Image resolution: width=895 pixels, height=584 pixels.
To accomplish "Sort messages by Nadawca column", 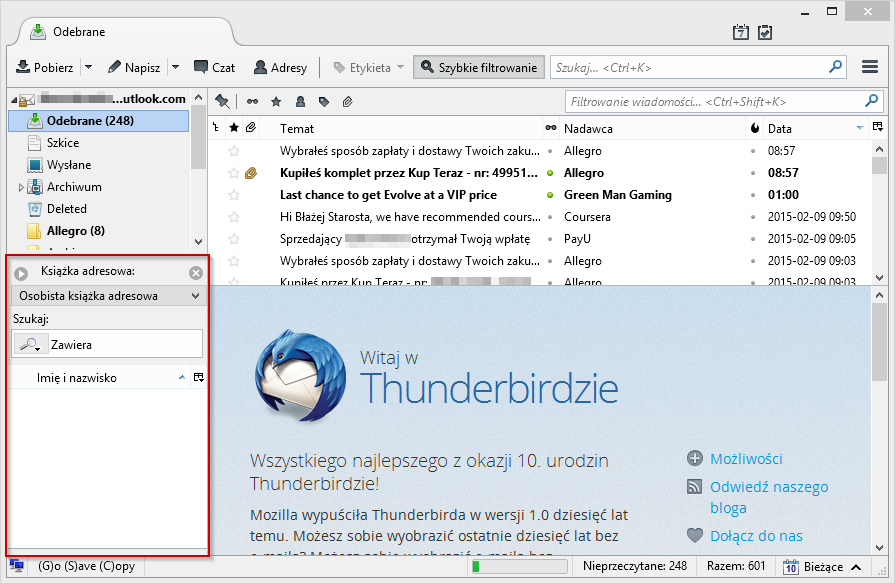I will point(652,128).
